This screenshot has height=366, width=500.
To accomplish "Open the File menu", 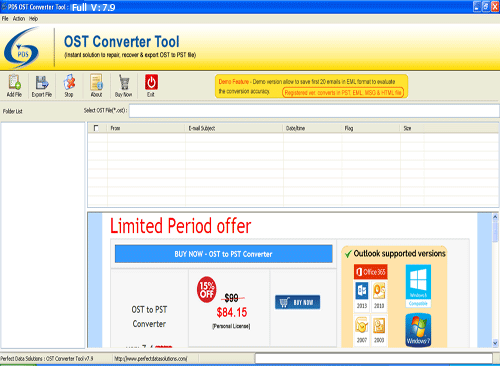I will pos(5,19).
